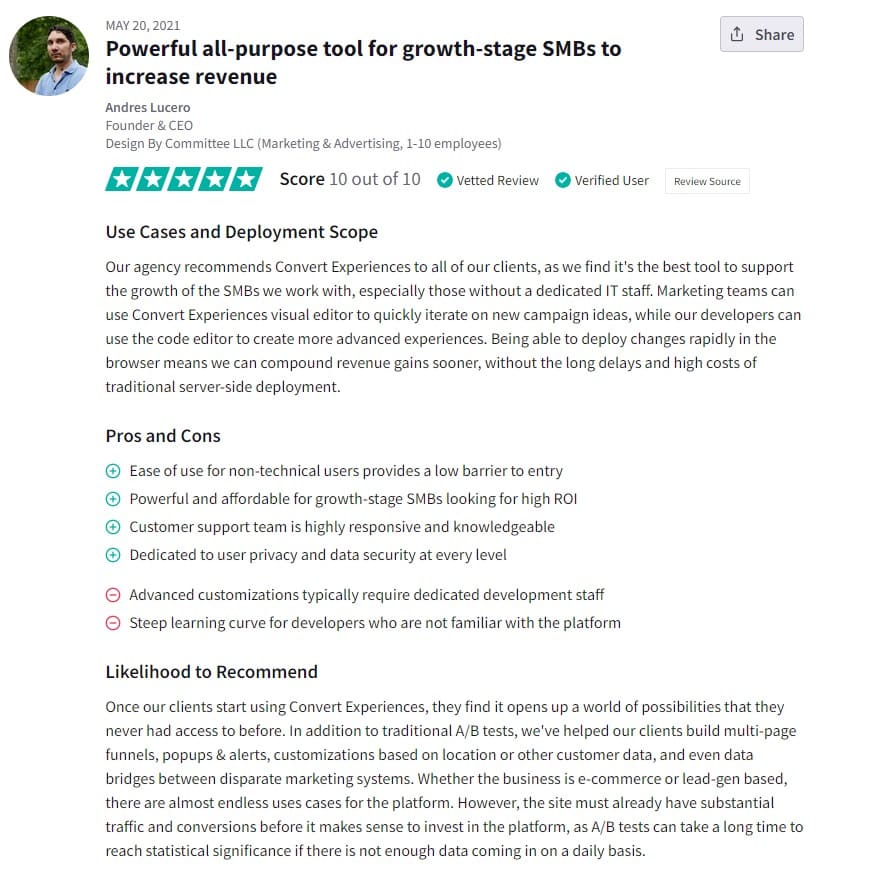Click the reviewer name Andres Lucero

point(148,107)
